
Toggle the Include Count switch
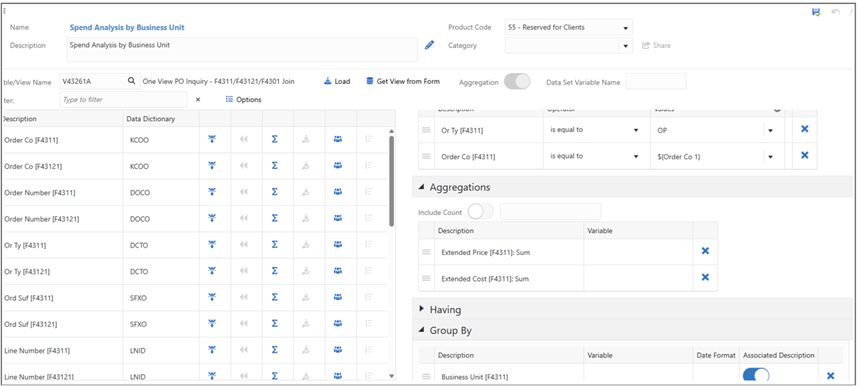click(x=480, y=212)
